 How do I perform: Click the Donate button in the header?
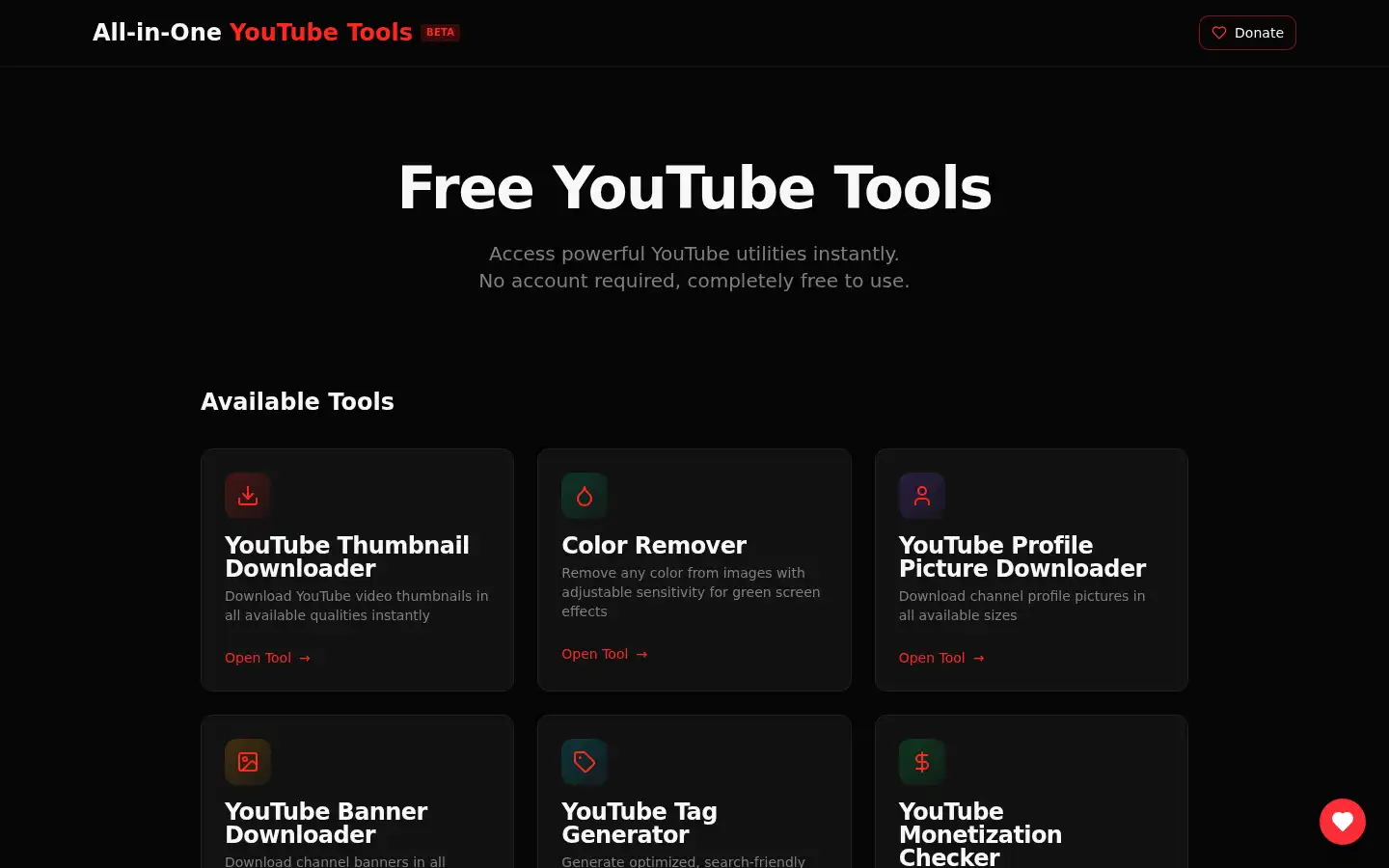pos(1247,33)
